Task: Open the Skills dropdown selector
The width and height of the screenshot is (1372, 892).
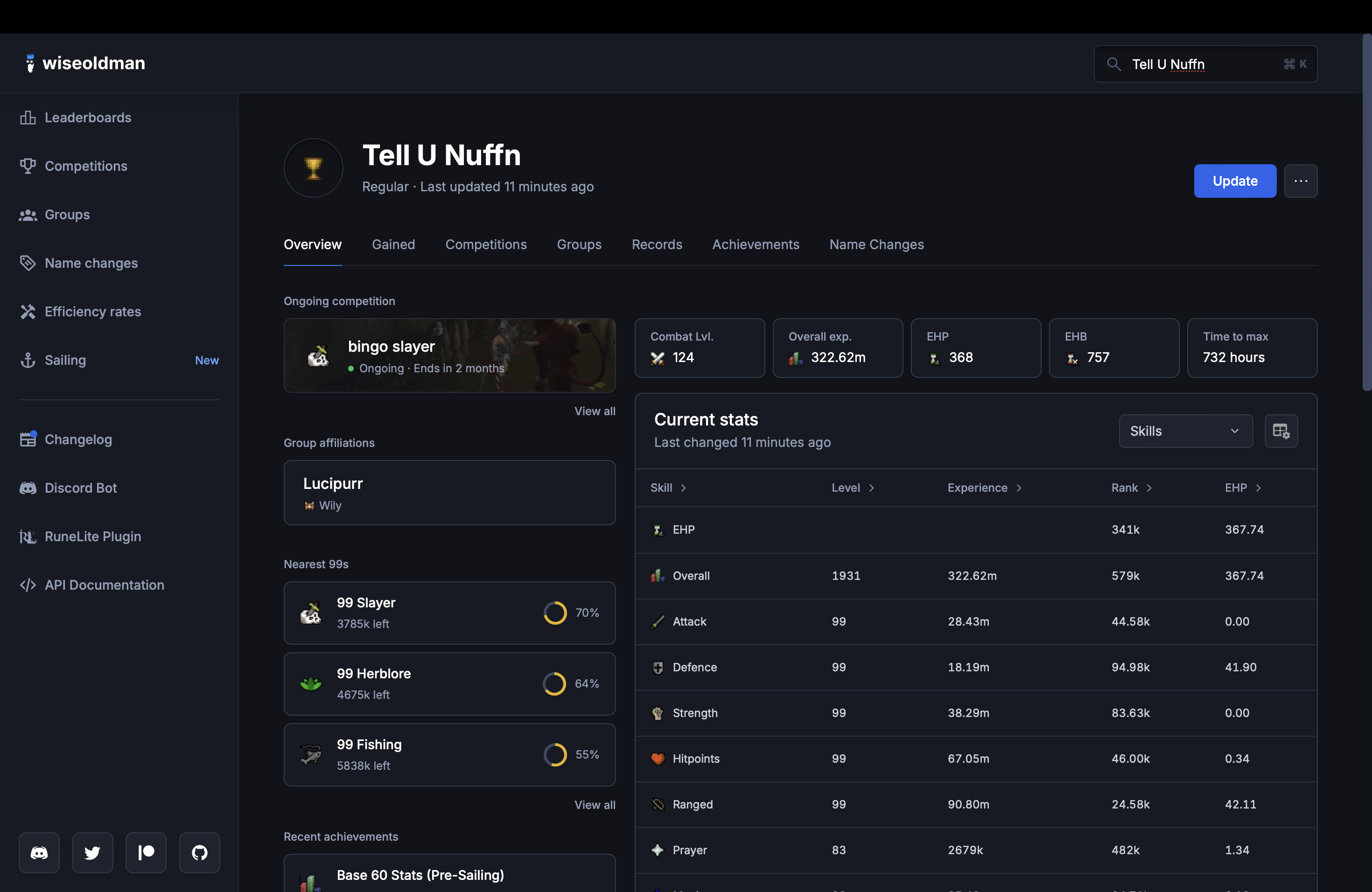Action: (1185, 431)
